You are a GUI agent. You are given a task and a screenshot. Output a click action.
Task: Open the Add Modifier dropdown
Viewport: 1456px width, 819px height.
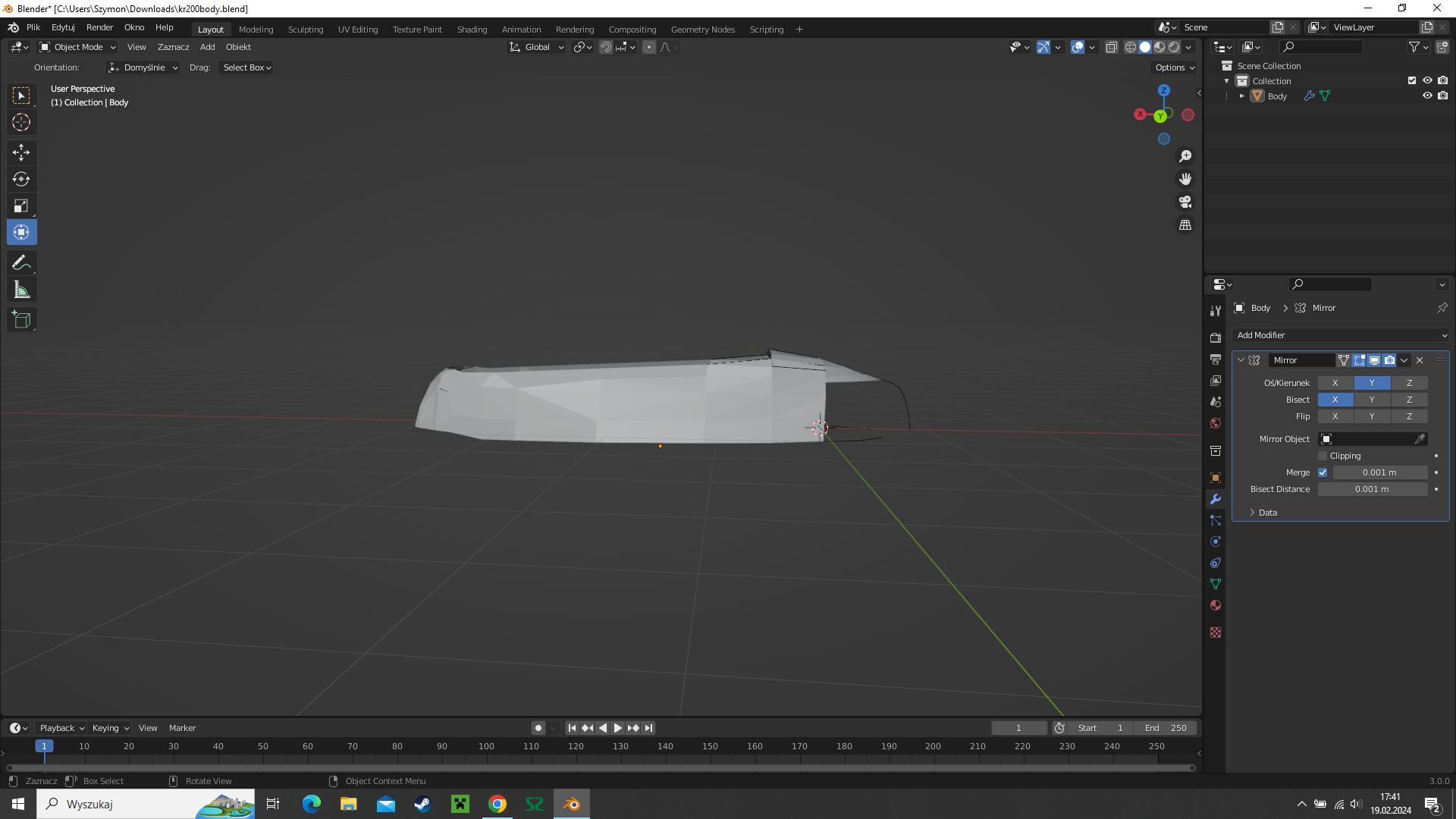(x=1341, y=335)
